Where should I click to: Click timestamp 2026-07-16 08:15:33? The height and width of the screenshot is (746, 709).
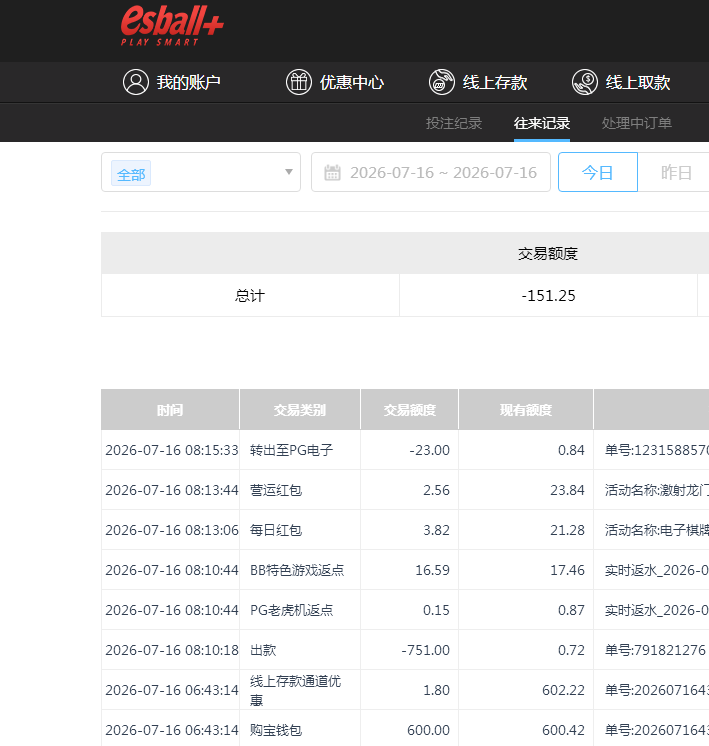[x=172, y=450]
